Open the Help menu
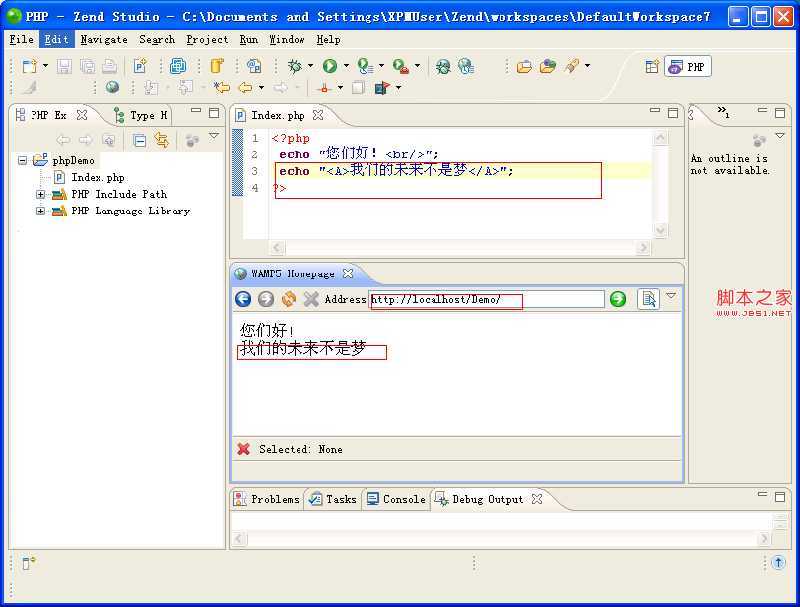Viewport: 800px width, 607px height. [x=328, y=39]
